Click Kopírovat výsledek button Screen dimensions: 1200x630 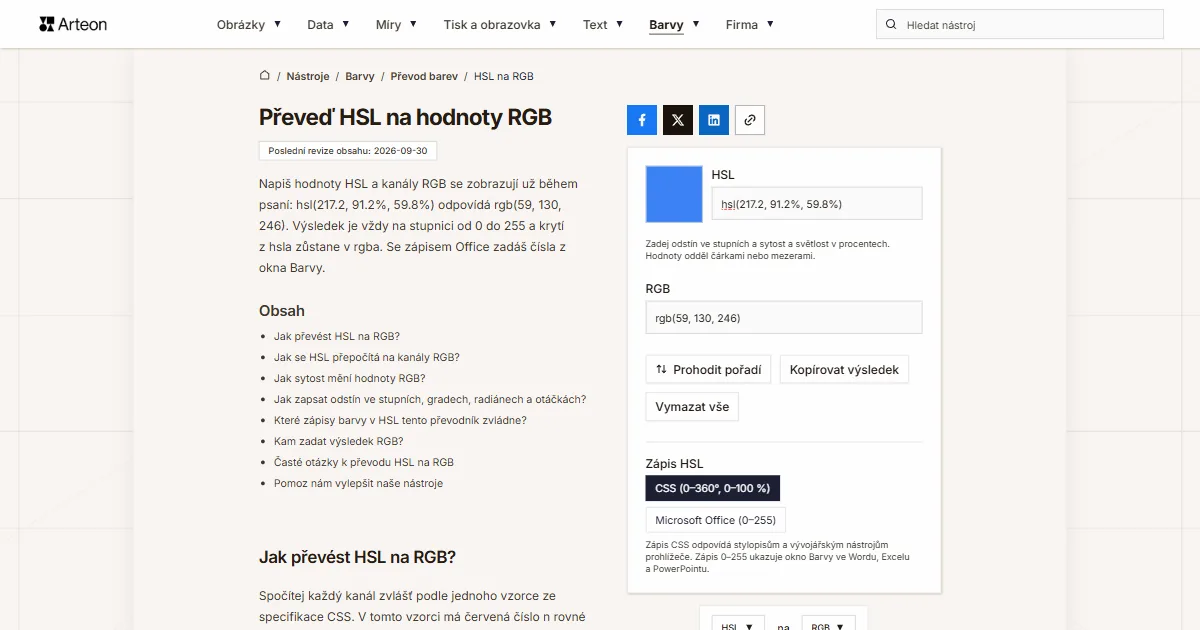[x=844, y=369]
